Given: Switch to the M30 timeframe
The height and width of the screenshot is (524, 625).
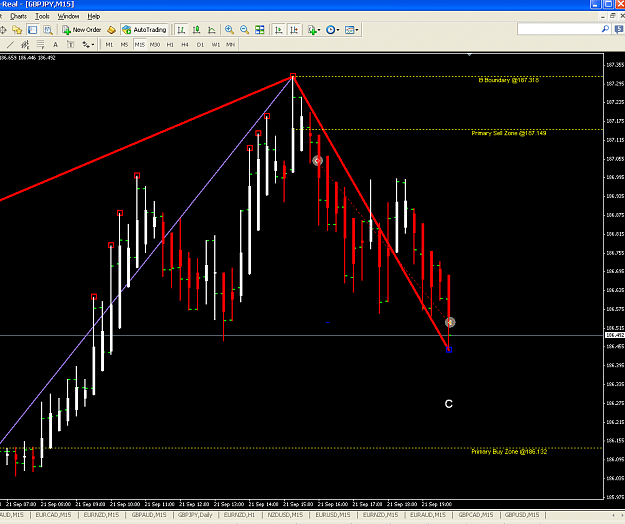Looking at the screenshot, I should pyautogui.click(x=155, y=45).
